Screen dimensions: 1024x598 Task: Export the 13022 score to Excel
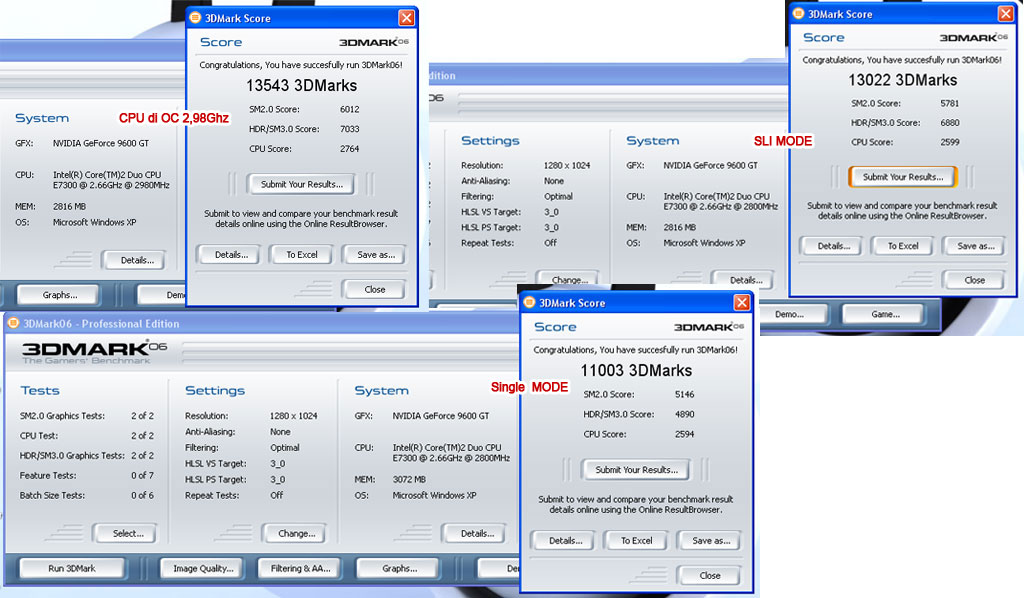(x=903, y=246)
